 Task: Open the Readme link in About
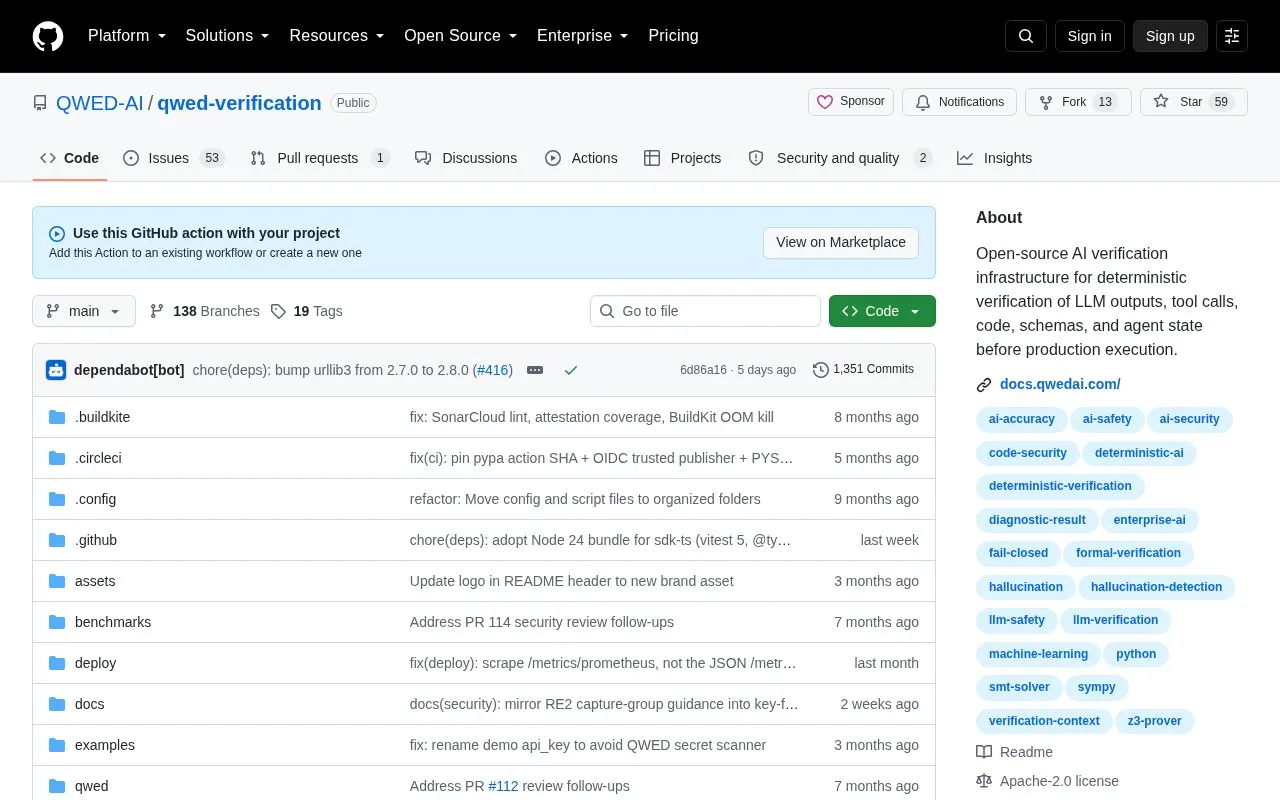[1014, 752]
